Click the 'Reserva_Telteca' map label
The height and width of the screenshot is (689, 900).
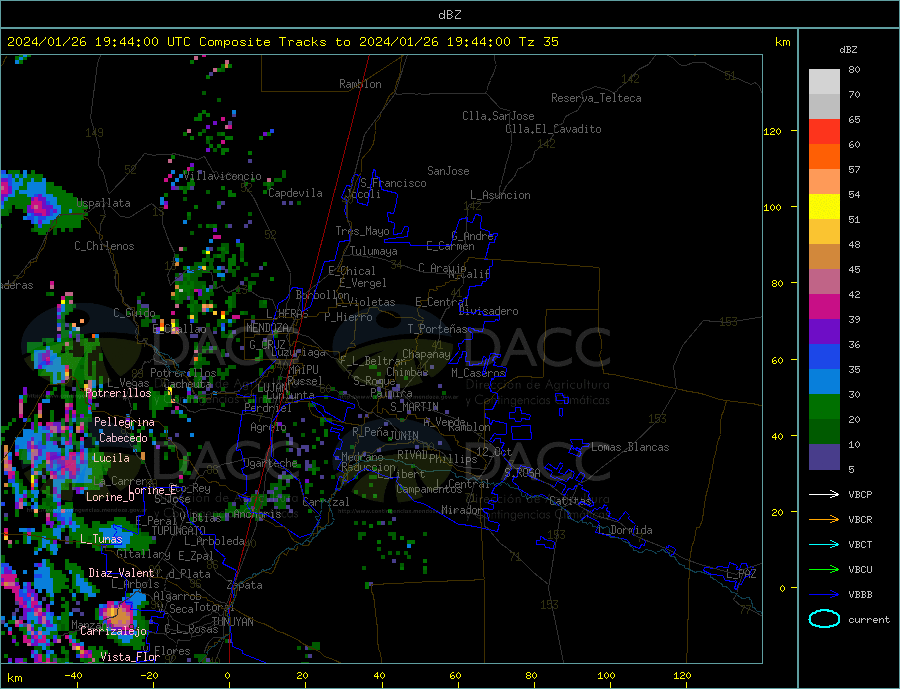[596, 98]
